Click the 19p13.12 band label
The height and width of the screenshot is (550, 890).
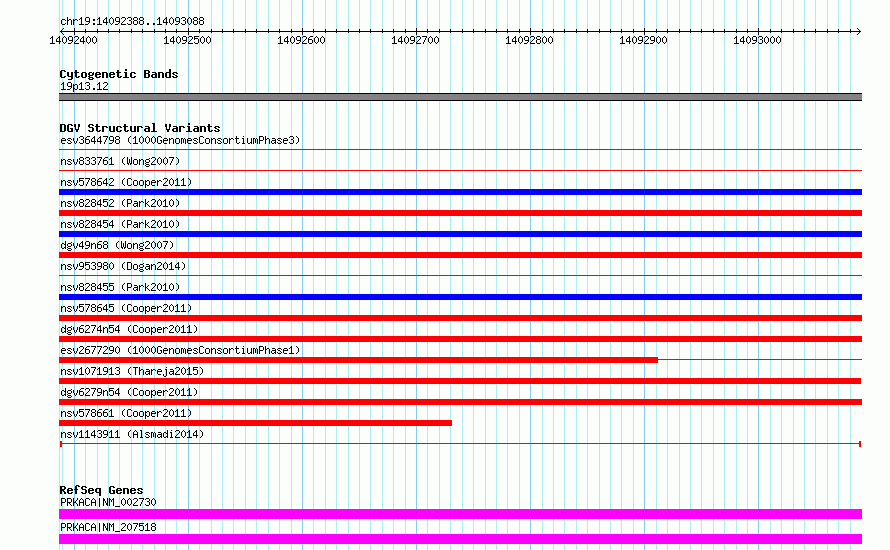(x=84, y=86)
